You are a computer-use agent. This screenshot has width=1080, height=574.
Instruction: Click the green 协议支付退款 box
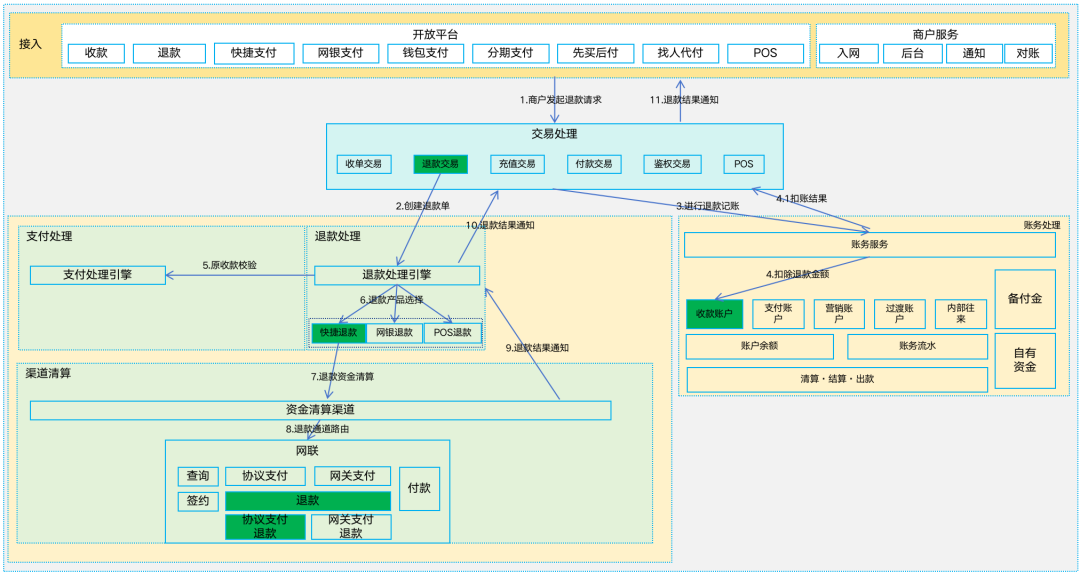pyautogui.click(x=265, y=527)
